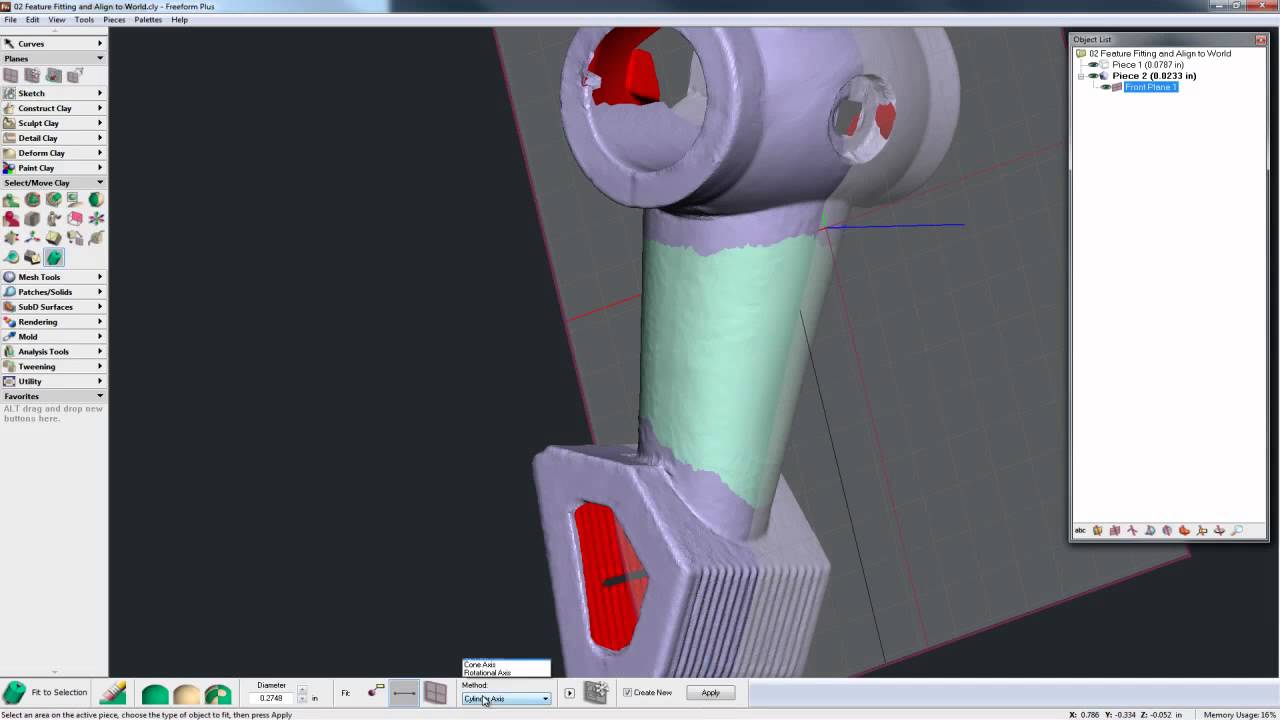Collapse the Select/Move Clay palette

(54, 183)
